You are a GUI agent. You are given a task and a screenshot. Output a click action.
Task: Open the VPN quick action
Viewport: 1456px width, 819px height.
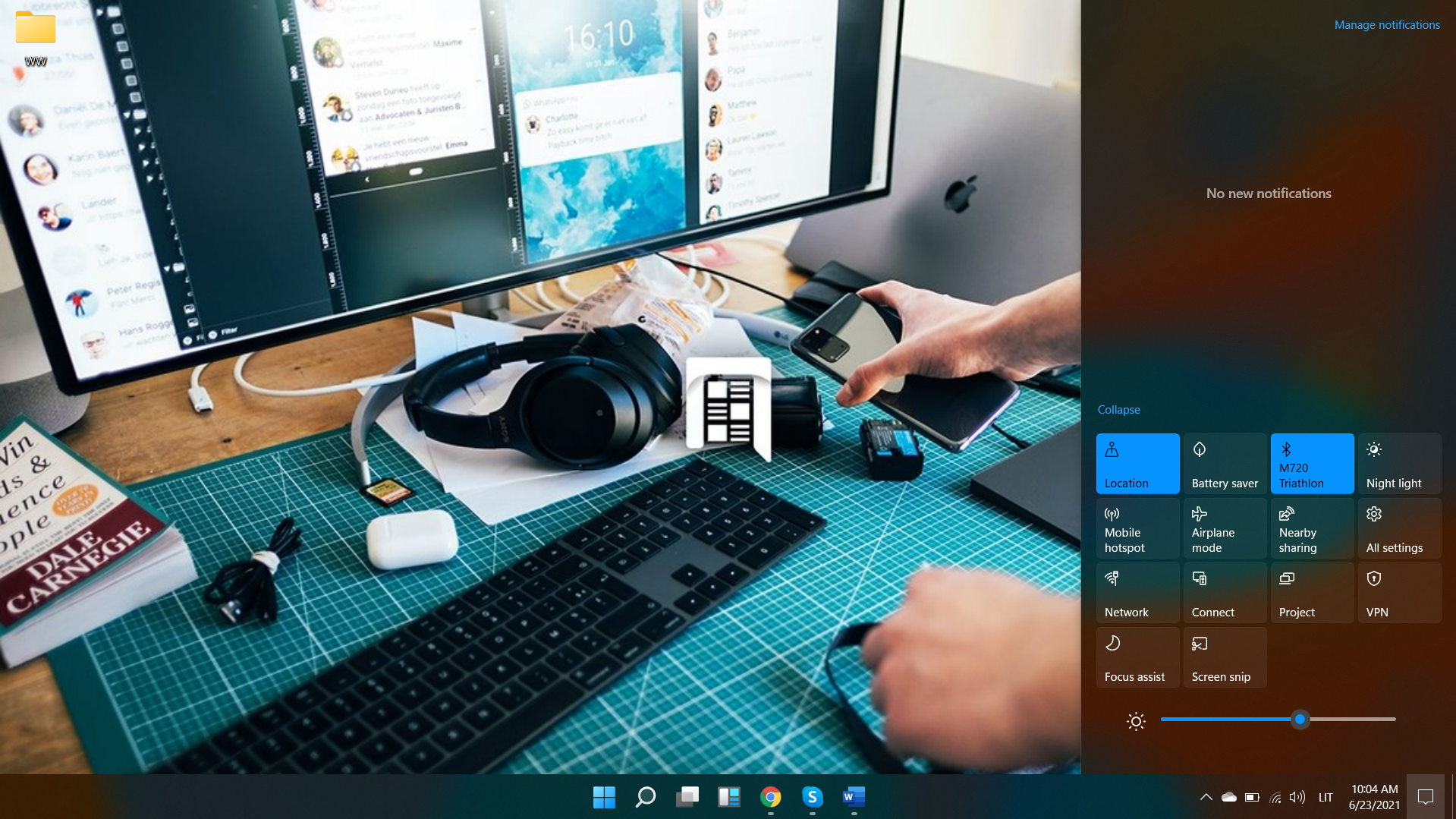coord(1400,593)
